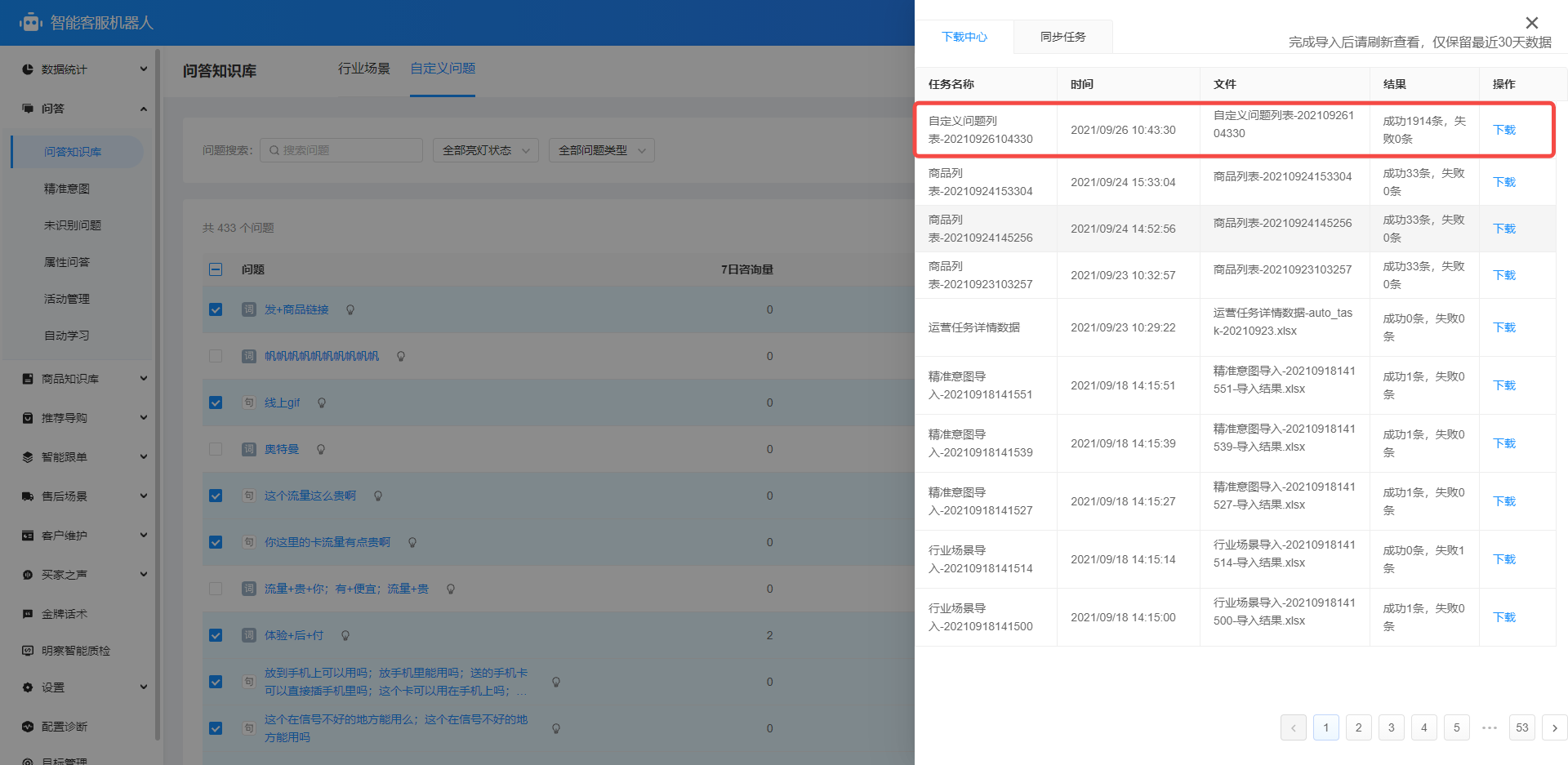Screen dimensions: 1568x765
Task: Click the type tag icon before 发+商品链接
Action: coord(249,309)
